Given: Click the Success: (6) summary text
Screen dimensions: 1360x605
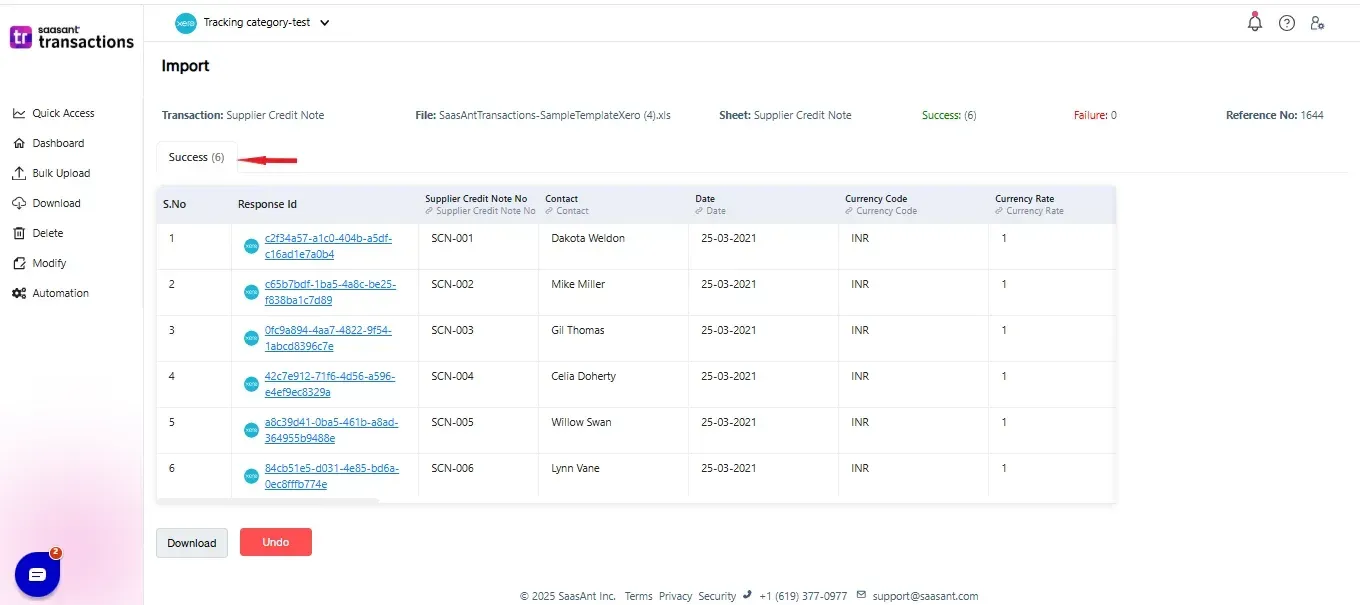Looking at the screenshot, I should pos(949,115).
